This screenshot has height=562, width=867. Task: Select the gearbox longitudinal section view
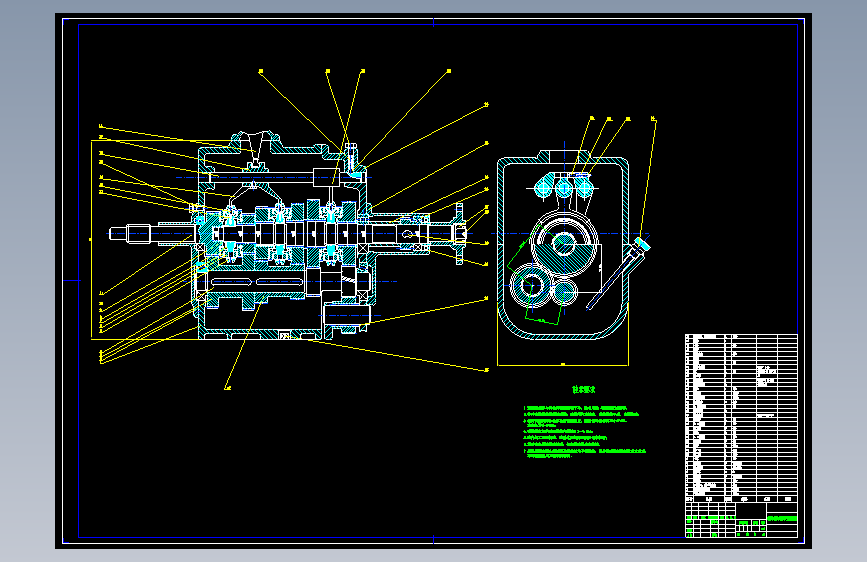288,235
